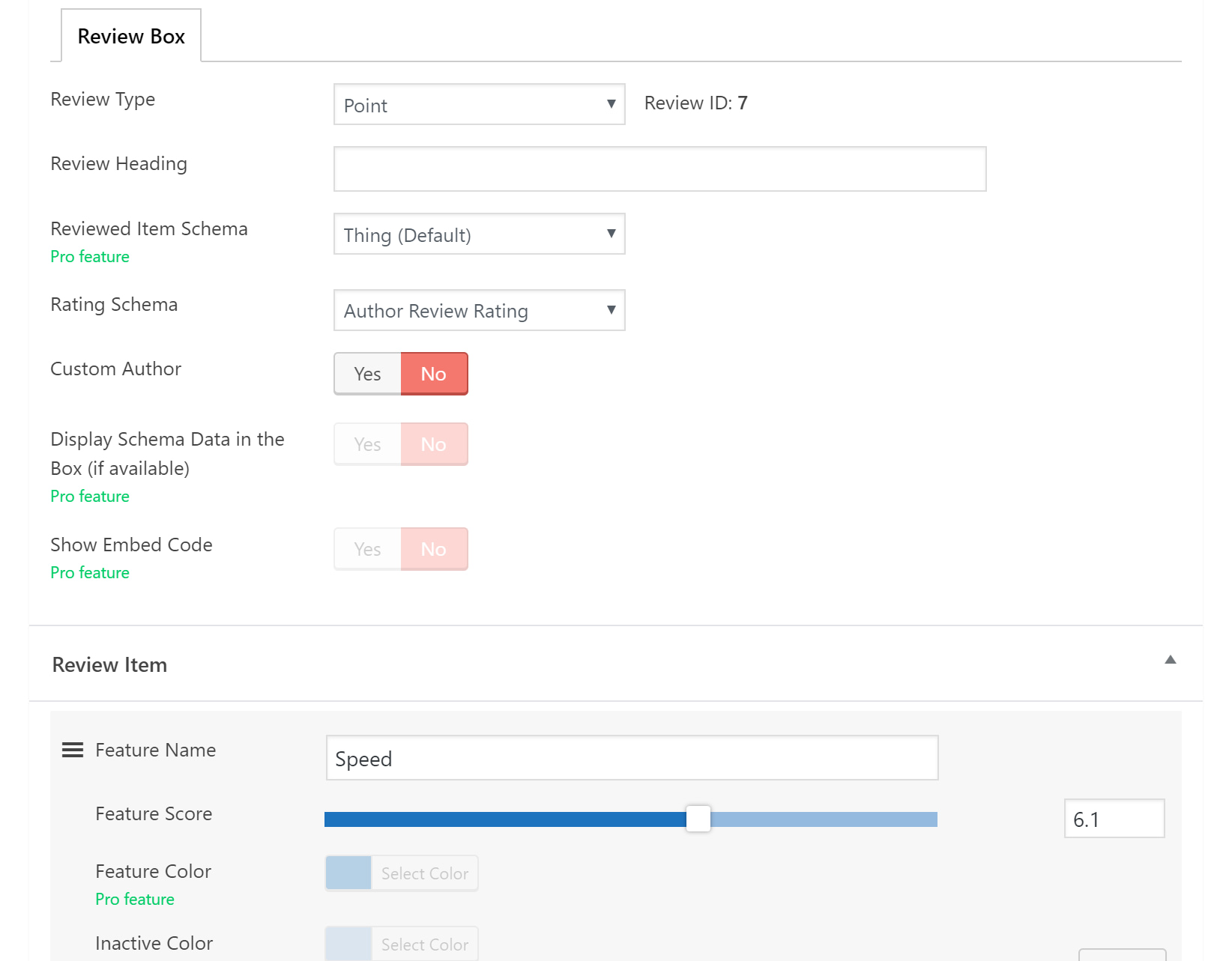The height and width of the screenshot is (961, 1232).
Task: Click Select Color for Feature Color
Action: (424, 873)
